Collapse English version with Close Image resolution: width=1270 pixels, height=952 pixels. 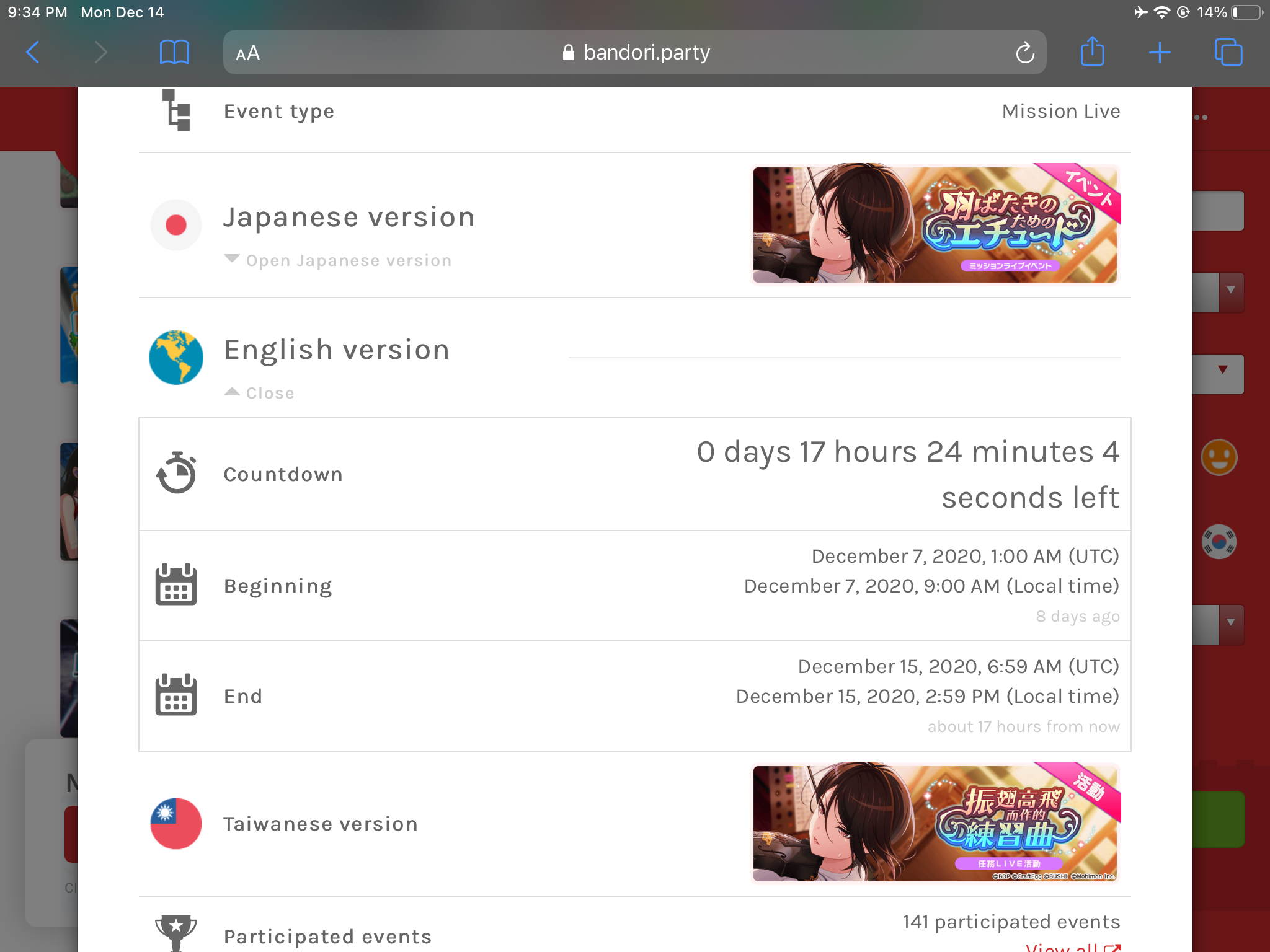269,393
